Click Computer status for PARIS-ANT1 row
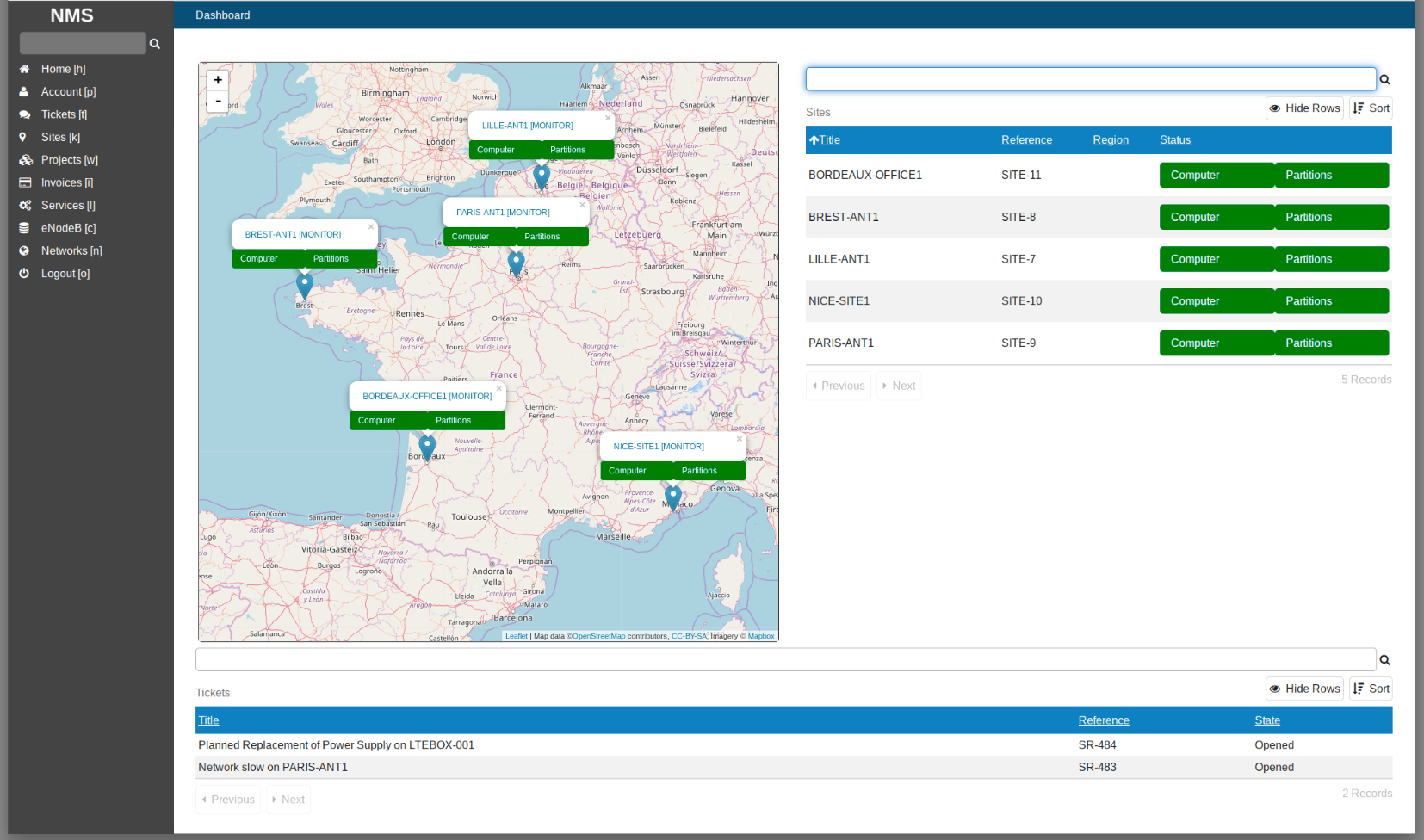Screen dimensions: 1424x840 pos(1217,343)
